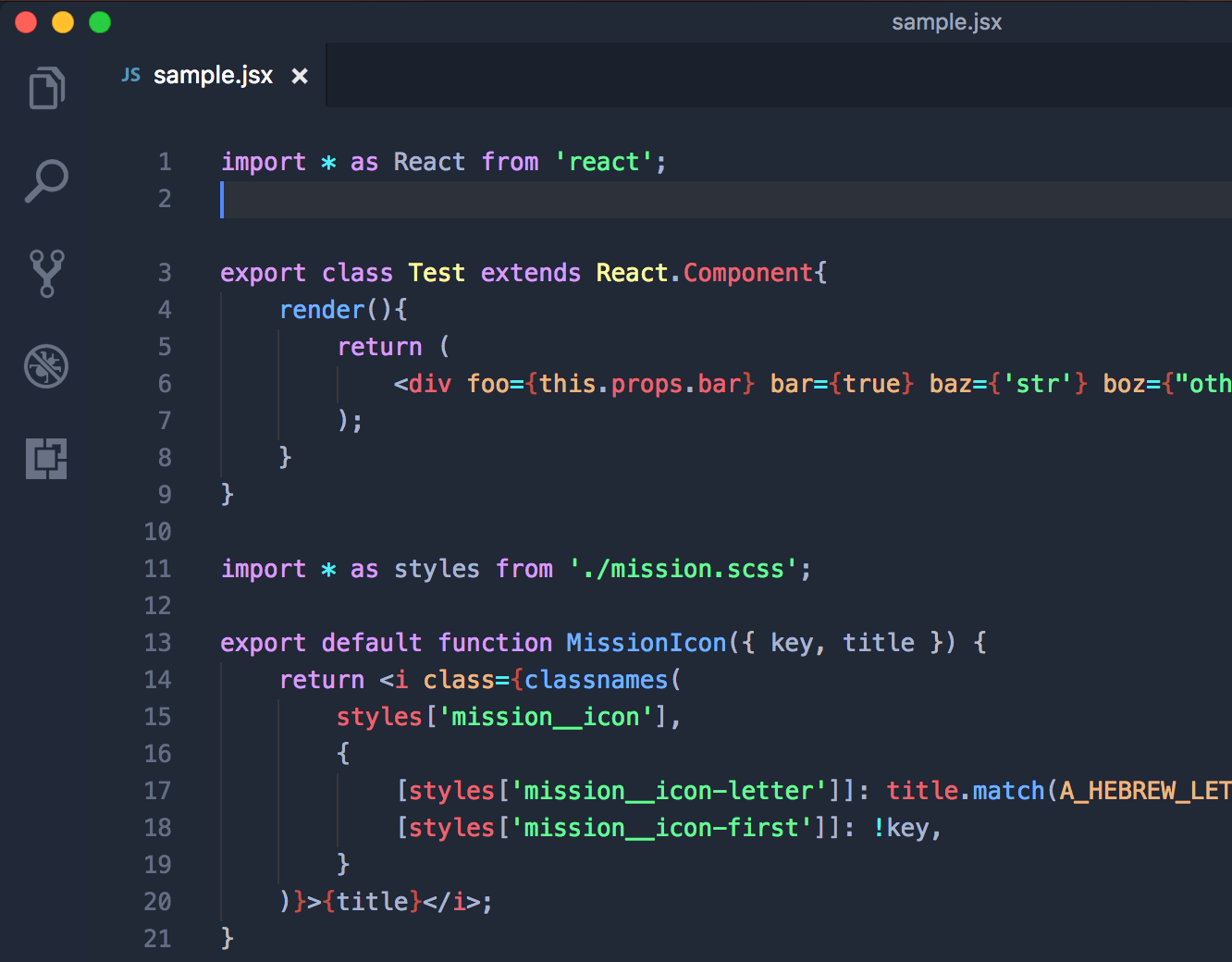Click the sample.jsx title in the title bar
1232x962 pixels.
946,21
